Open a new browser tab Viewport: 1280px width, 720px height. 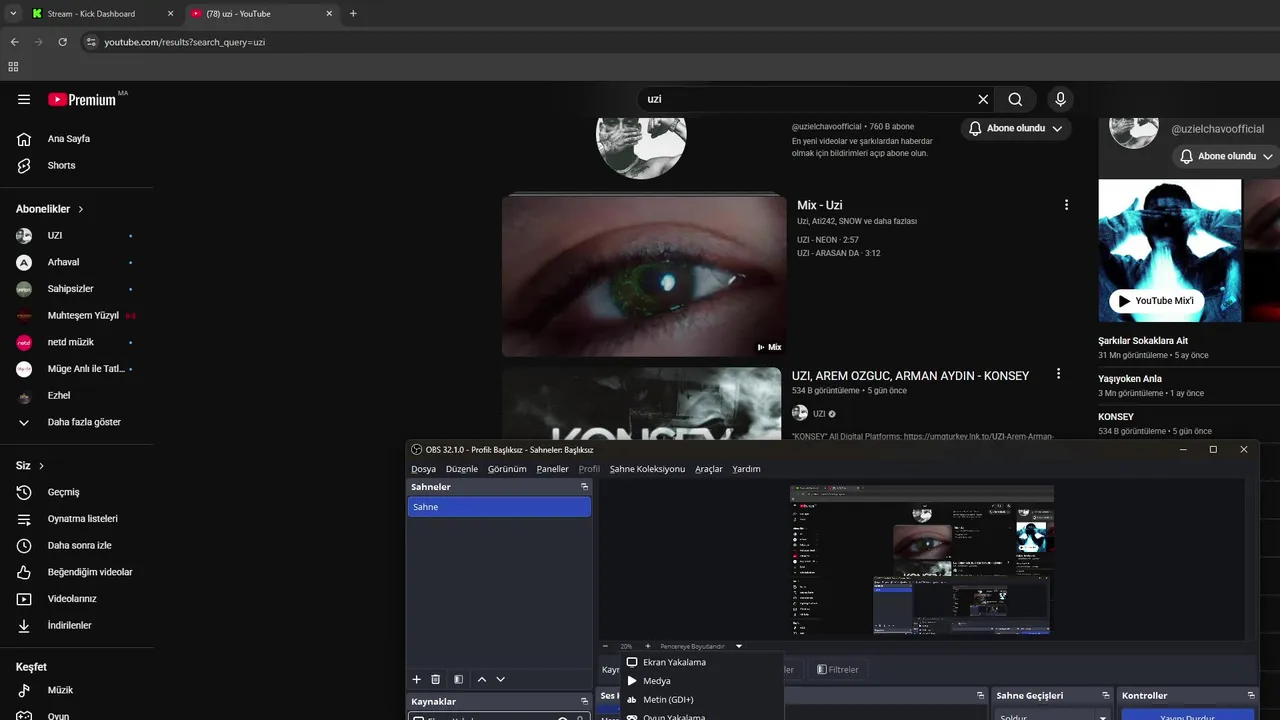coord(353,14)
